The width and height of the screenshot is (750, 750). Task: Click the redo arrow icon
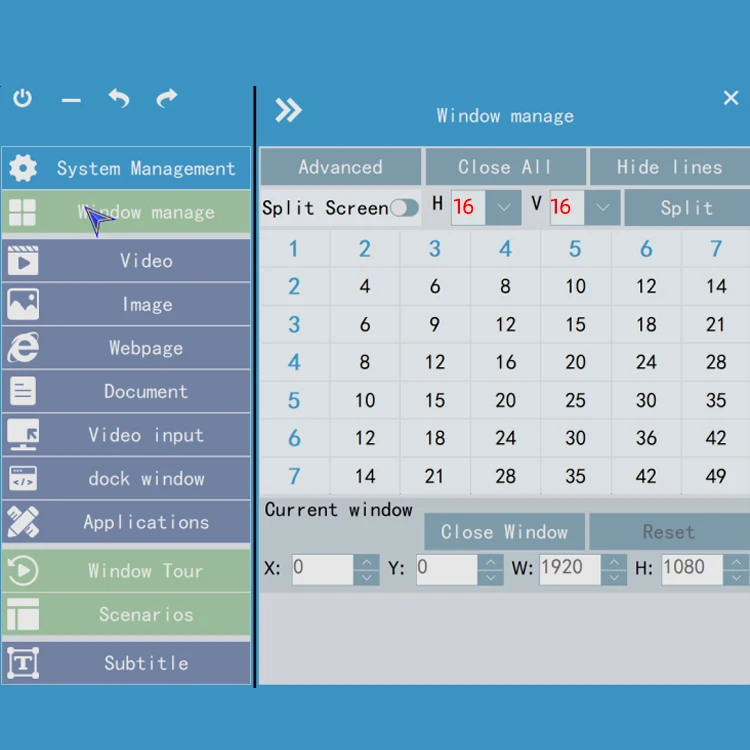pyautogui.click(x=167, y=98)
